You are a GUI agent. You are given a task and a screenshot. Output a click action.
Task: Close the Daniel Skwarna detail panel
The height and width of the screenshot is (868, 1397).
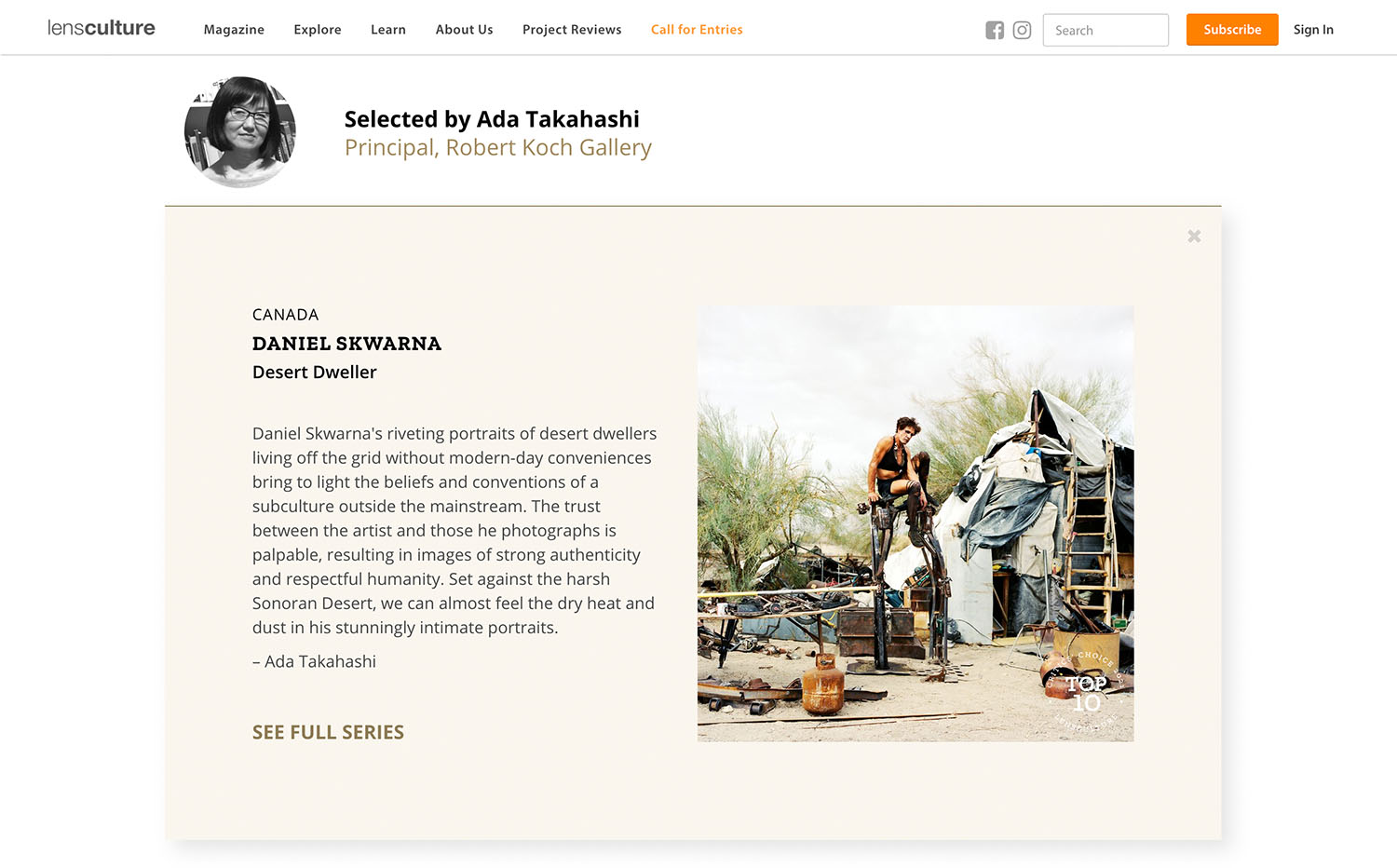[1194, 237]
